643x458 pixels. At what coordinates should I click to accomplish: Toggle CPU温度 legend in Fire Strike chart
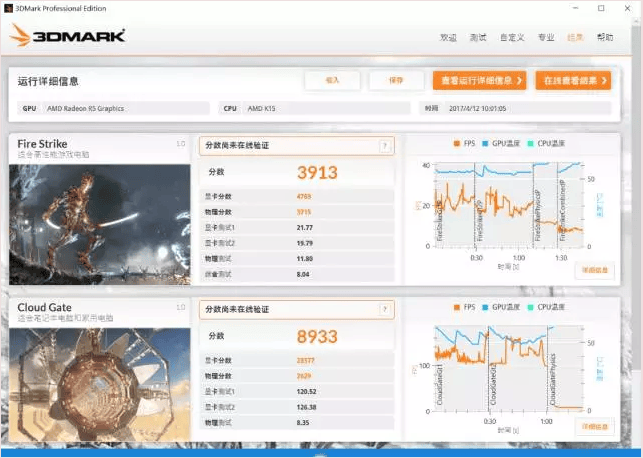[x=546, y=144]
